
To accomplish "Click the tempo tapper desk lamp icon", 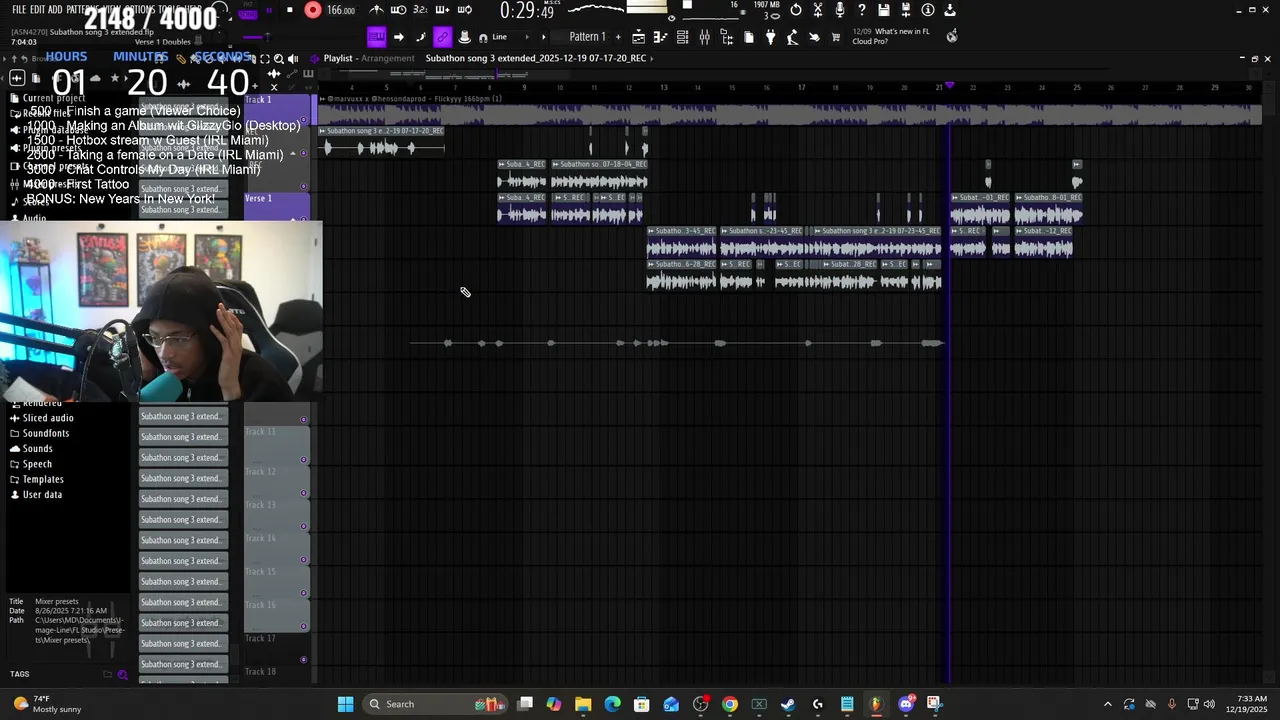I will 792,37.
